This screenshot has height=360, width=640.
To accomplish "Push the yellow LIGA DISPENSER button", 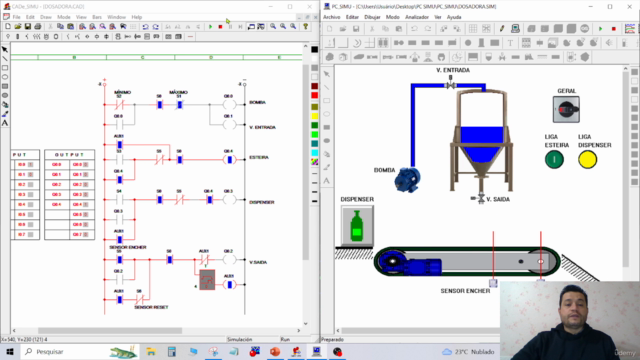I will pyautogui.click(x=587, y=159).
